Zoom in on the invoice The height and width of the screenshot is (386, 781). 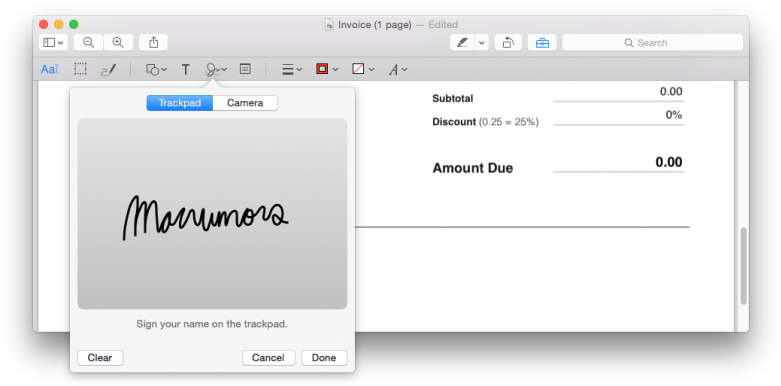click(x=118, y=43)
